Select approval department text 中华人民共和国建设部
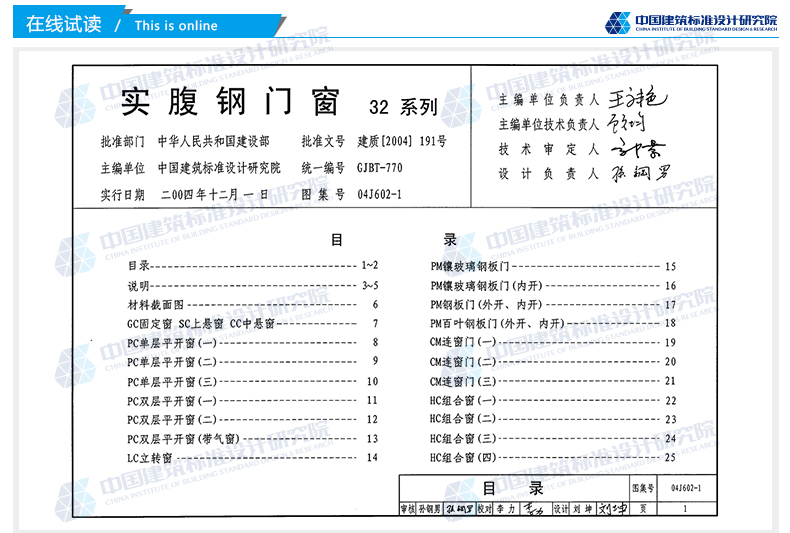The image size is (790, 533). tap(214, 142)
